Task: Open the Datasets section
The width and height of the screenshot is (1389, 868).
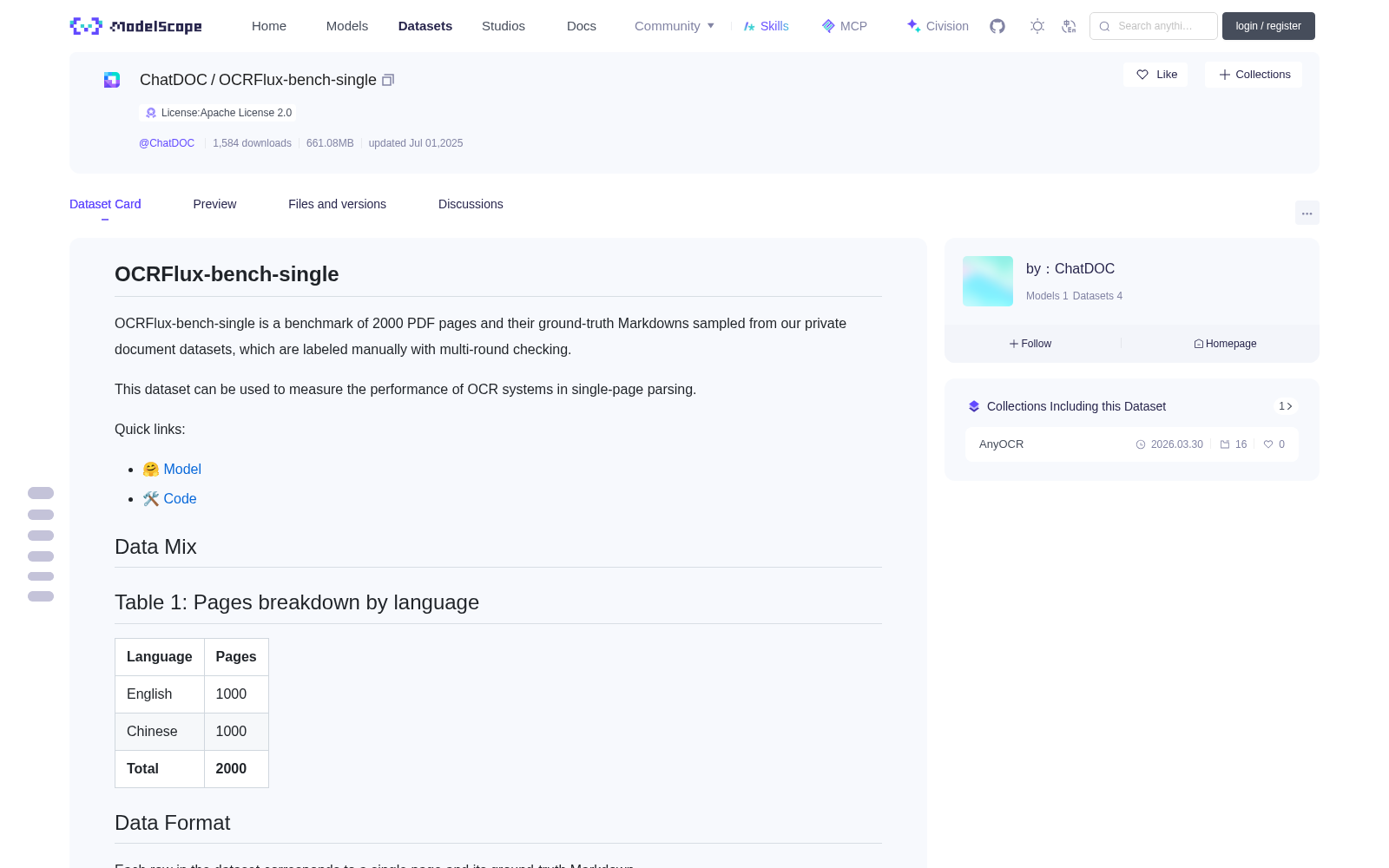Action: click(x=425, y=26)
